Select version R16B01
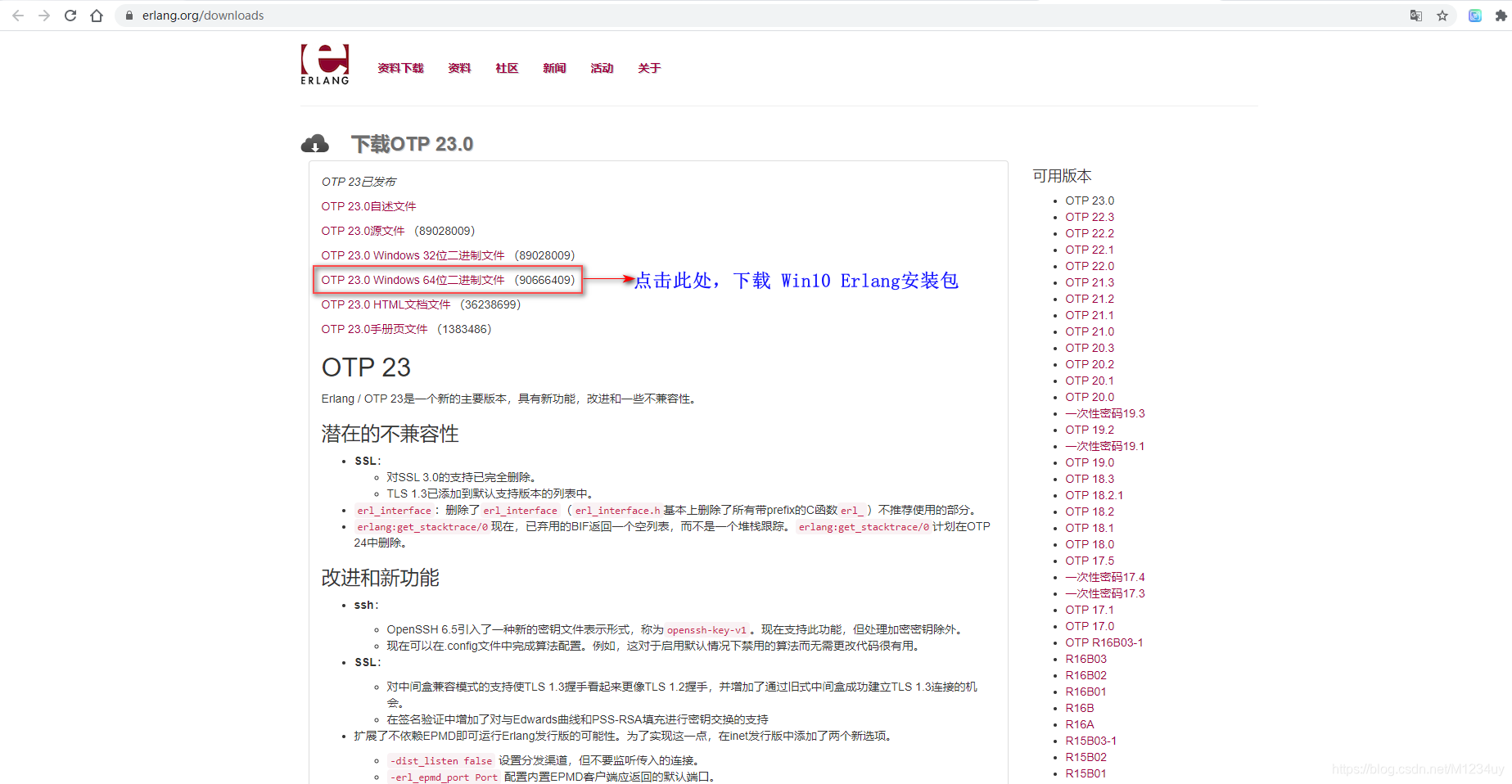This screenshot has width=1512, height=784. pos(1086,692)
